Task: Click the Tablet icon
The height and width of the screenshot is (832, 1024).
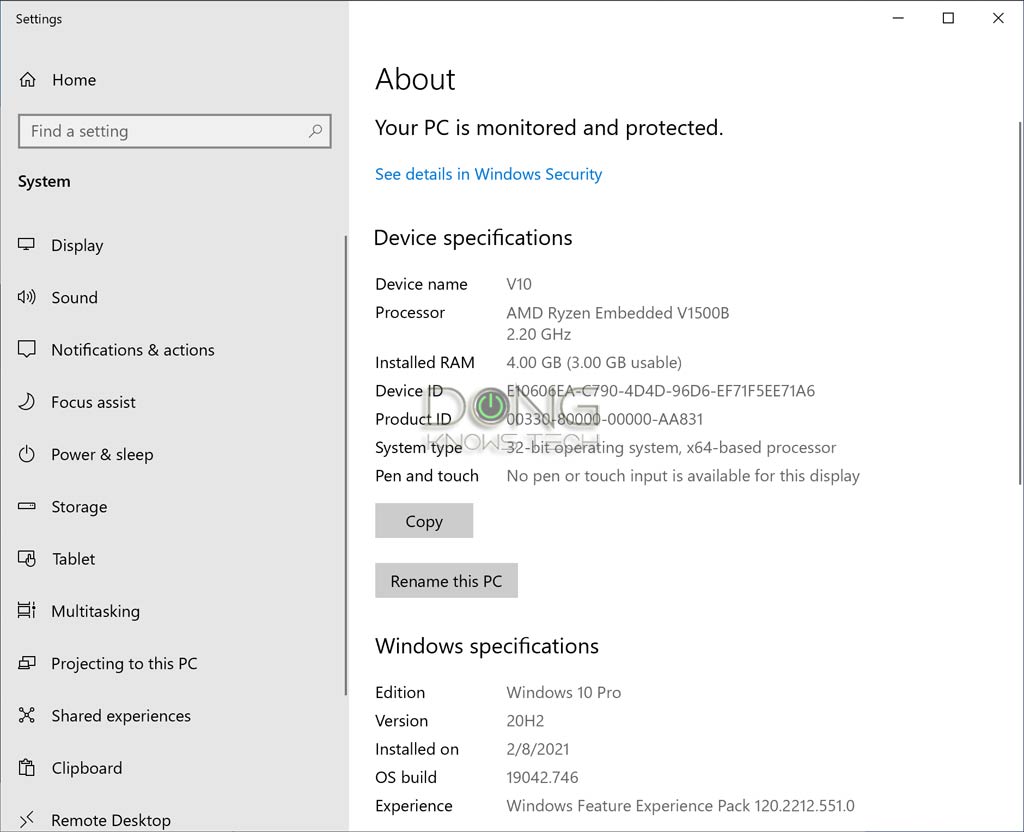Action: tap(26, 558)
